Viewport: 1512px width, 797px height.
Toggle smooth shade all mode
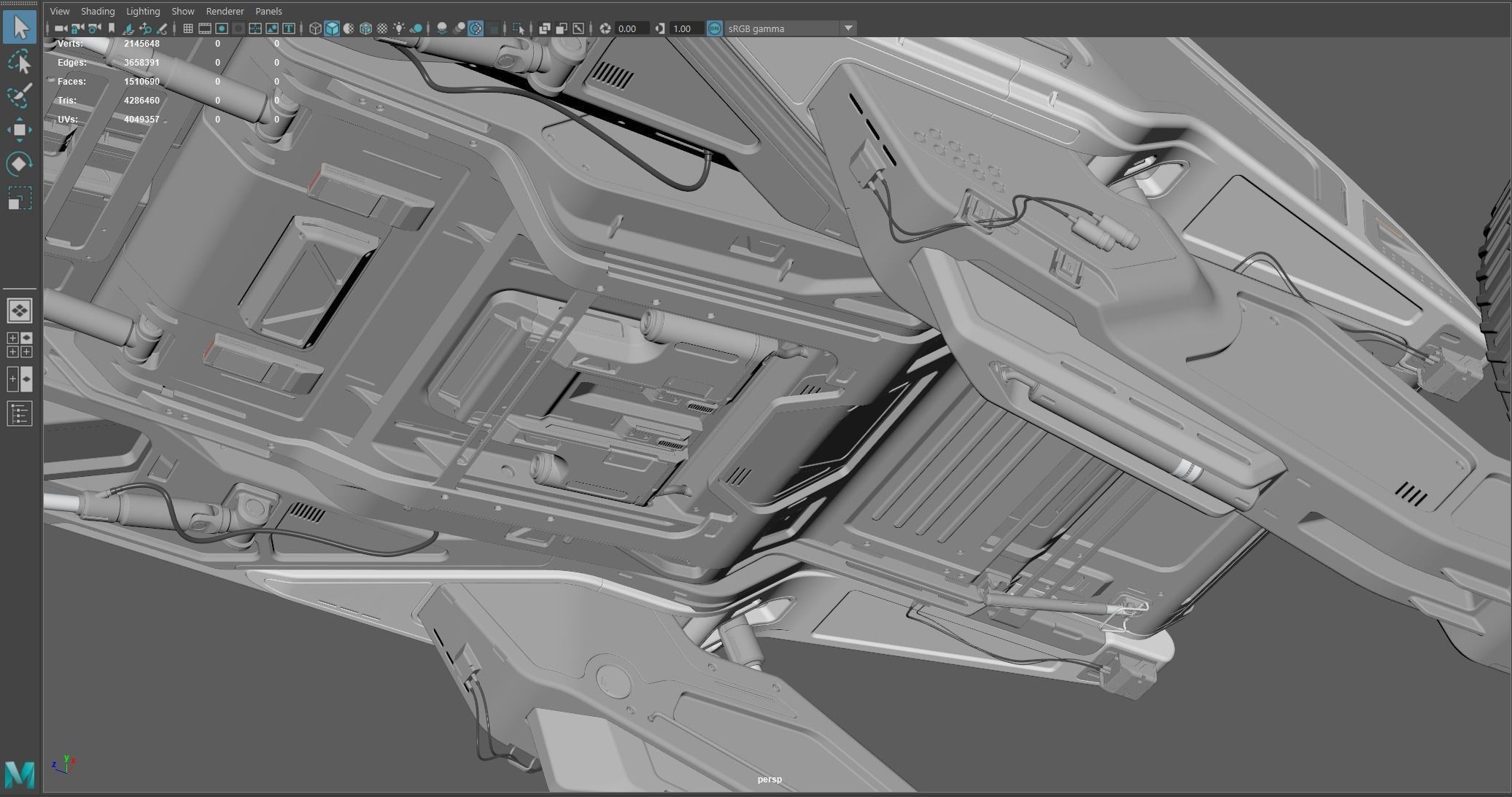point(332,28)
